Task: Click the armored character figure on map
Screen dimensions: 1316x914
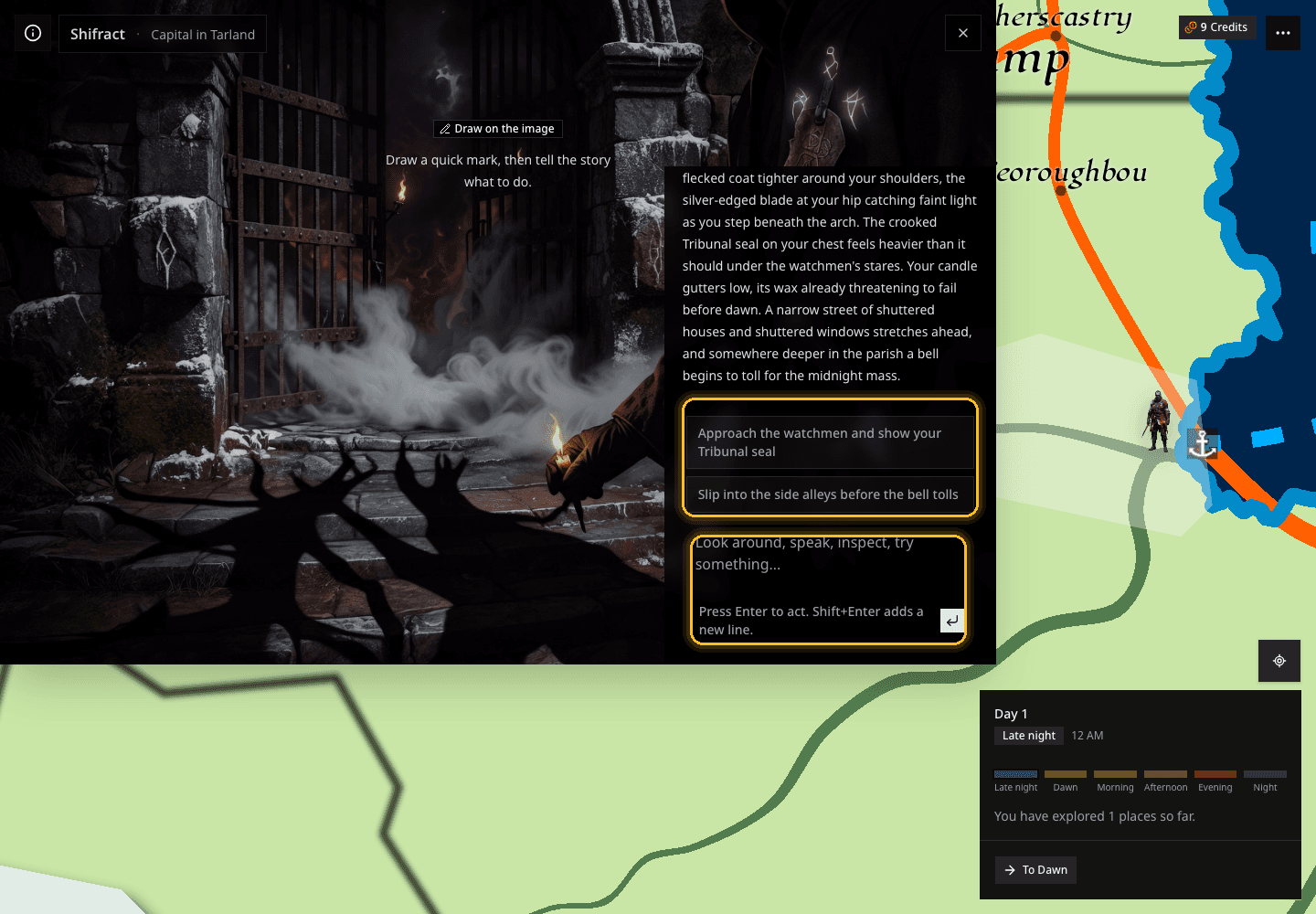Action: click(1159, 421)
